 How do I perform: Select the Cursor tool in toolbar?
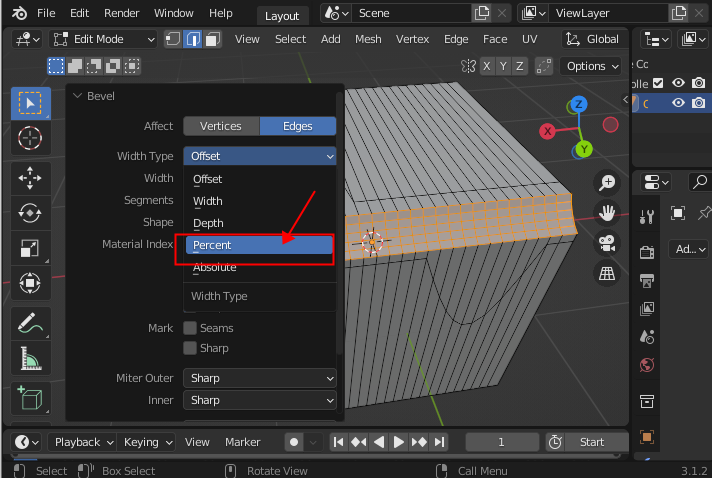30,138
